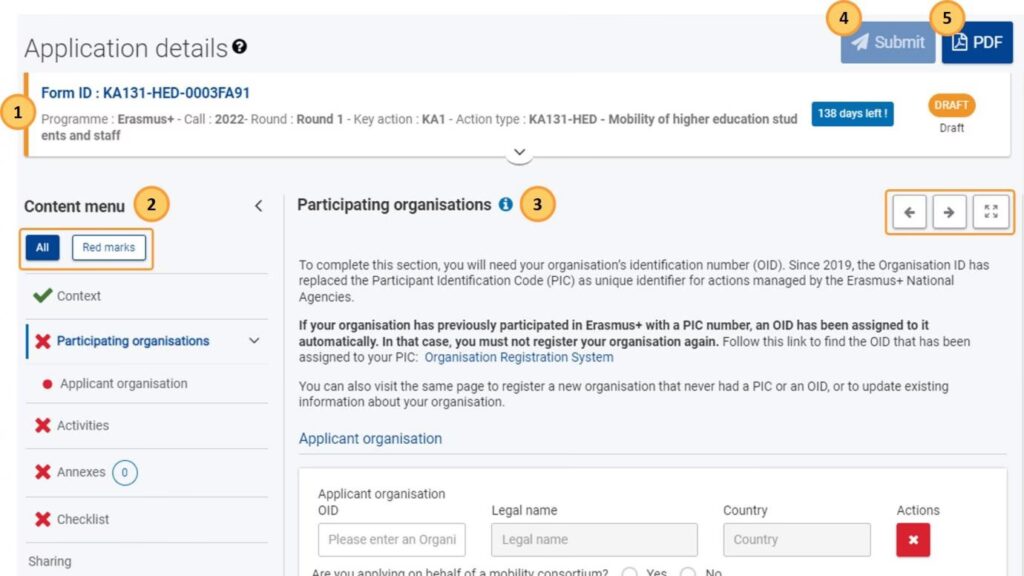The width and height of the screenshot is (1024, 576).
Task: Show All items in content menu
Action: click(43, 247)
